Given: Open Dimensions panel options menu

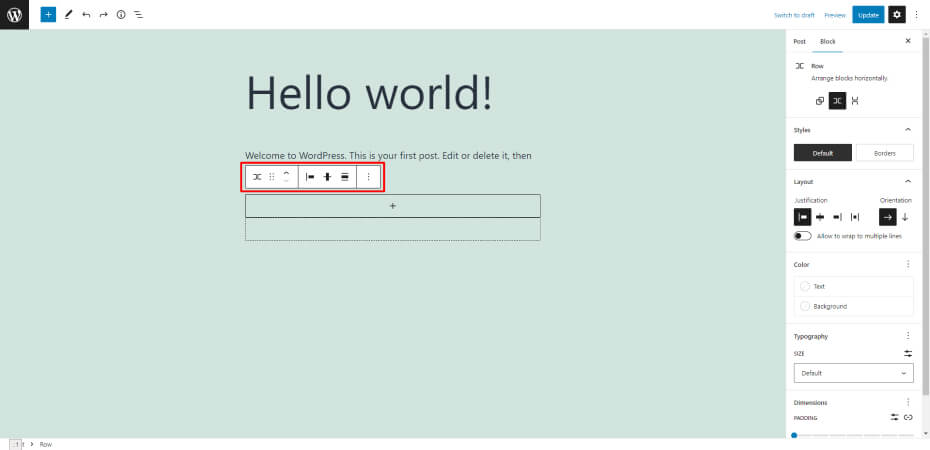Looking at the screenshot, I should coord(907,402).
